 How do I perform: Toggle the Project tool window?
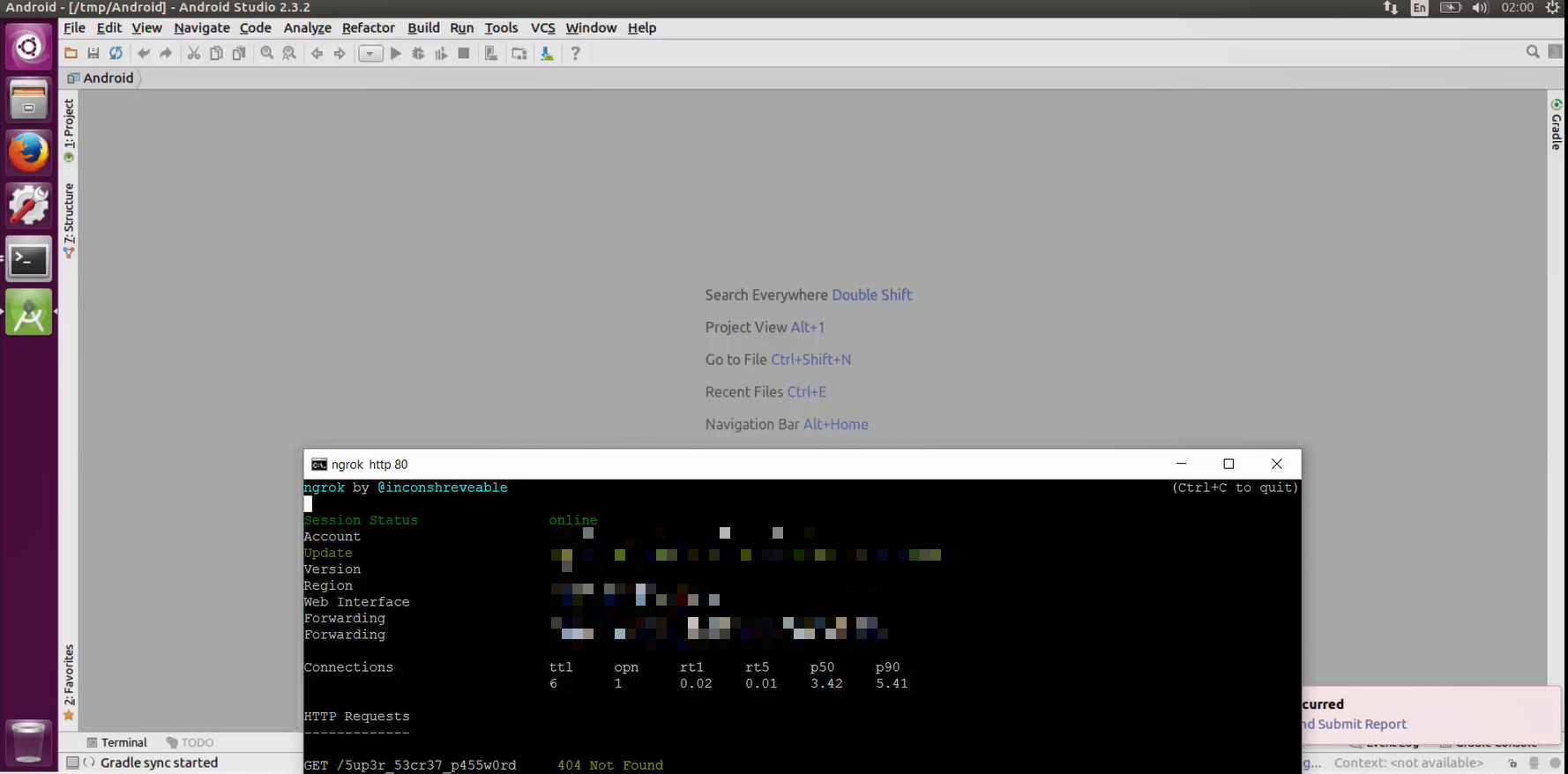(69, 129)
